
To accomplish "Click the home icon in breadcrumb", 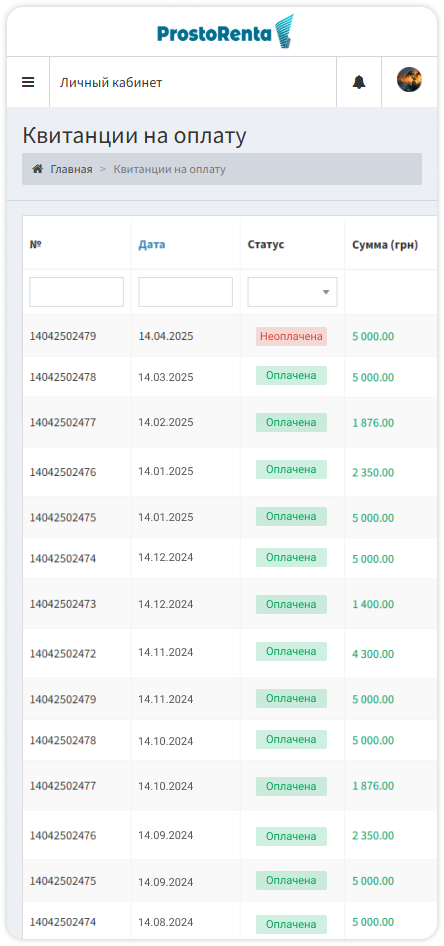I will 37,169.
